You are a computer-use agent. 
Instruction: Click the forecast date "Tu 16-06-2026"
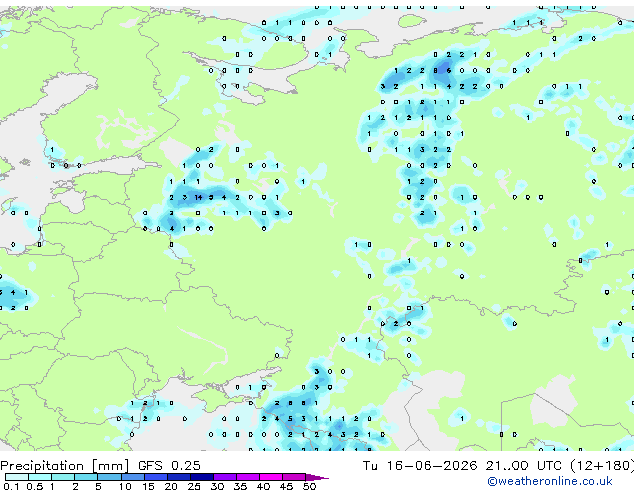pos(420,466)
